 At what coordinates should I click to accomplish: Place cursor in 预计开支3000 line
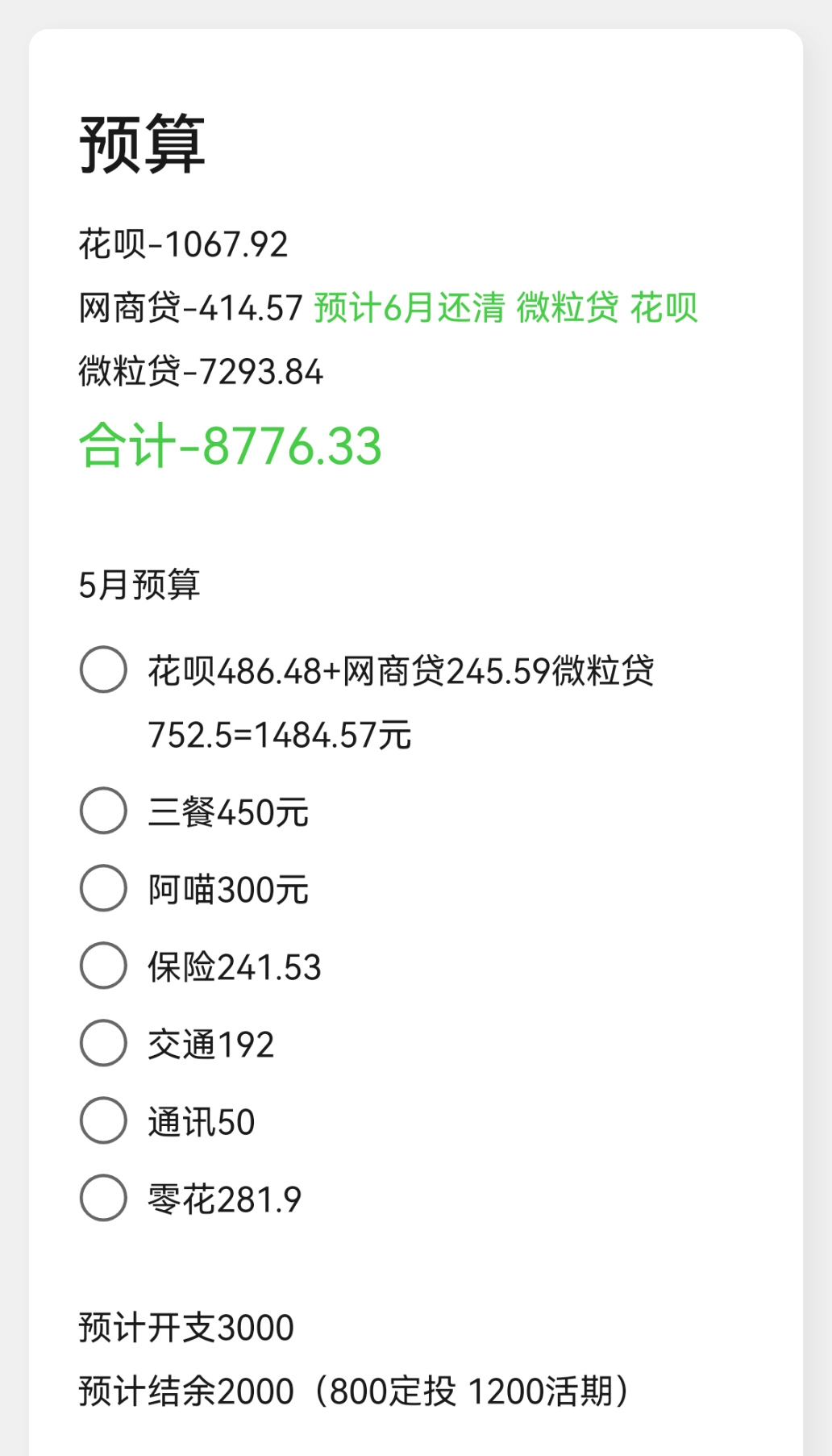(x=186, y=1328)
